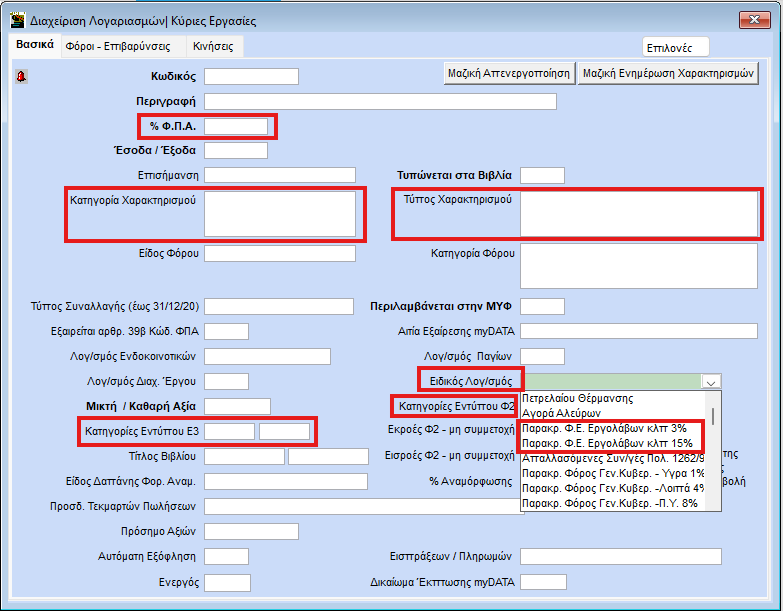Viewport: 783px width, 611px height.
Task: Pick Παρακρ. Φ.Ε. Εργολάβων κλπ 3% option
Action: [x=604, y=428]
